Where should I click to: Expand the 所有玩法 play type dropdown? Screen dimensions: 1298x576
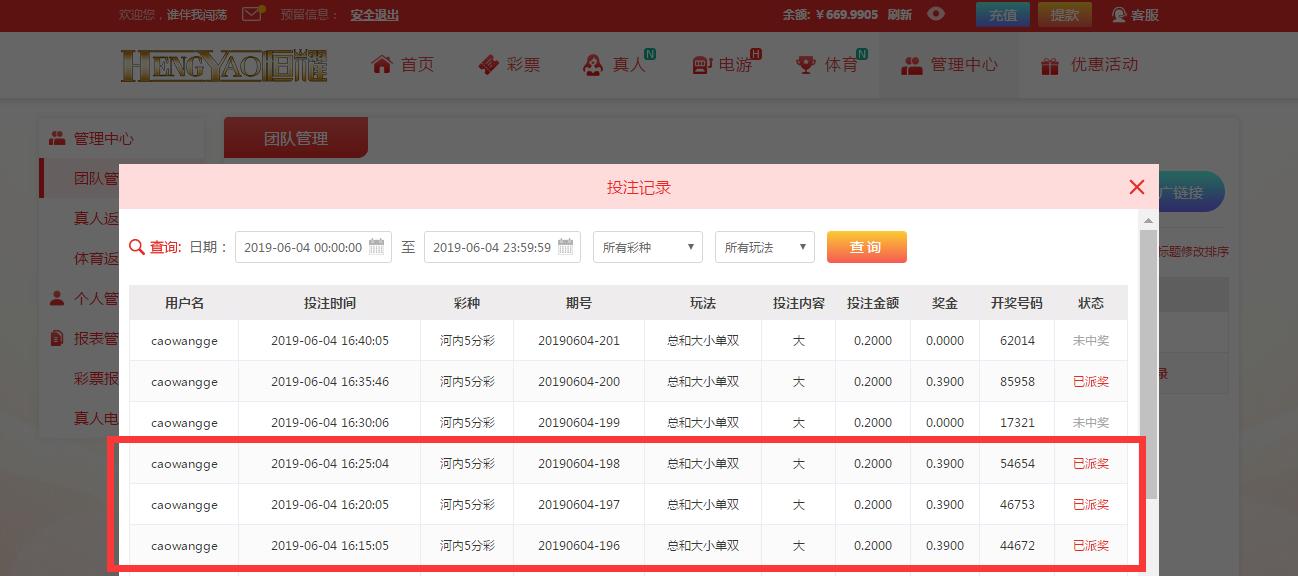(765, 247)
